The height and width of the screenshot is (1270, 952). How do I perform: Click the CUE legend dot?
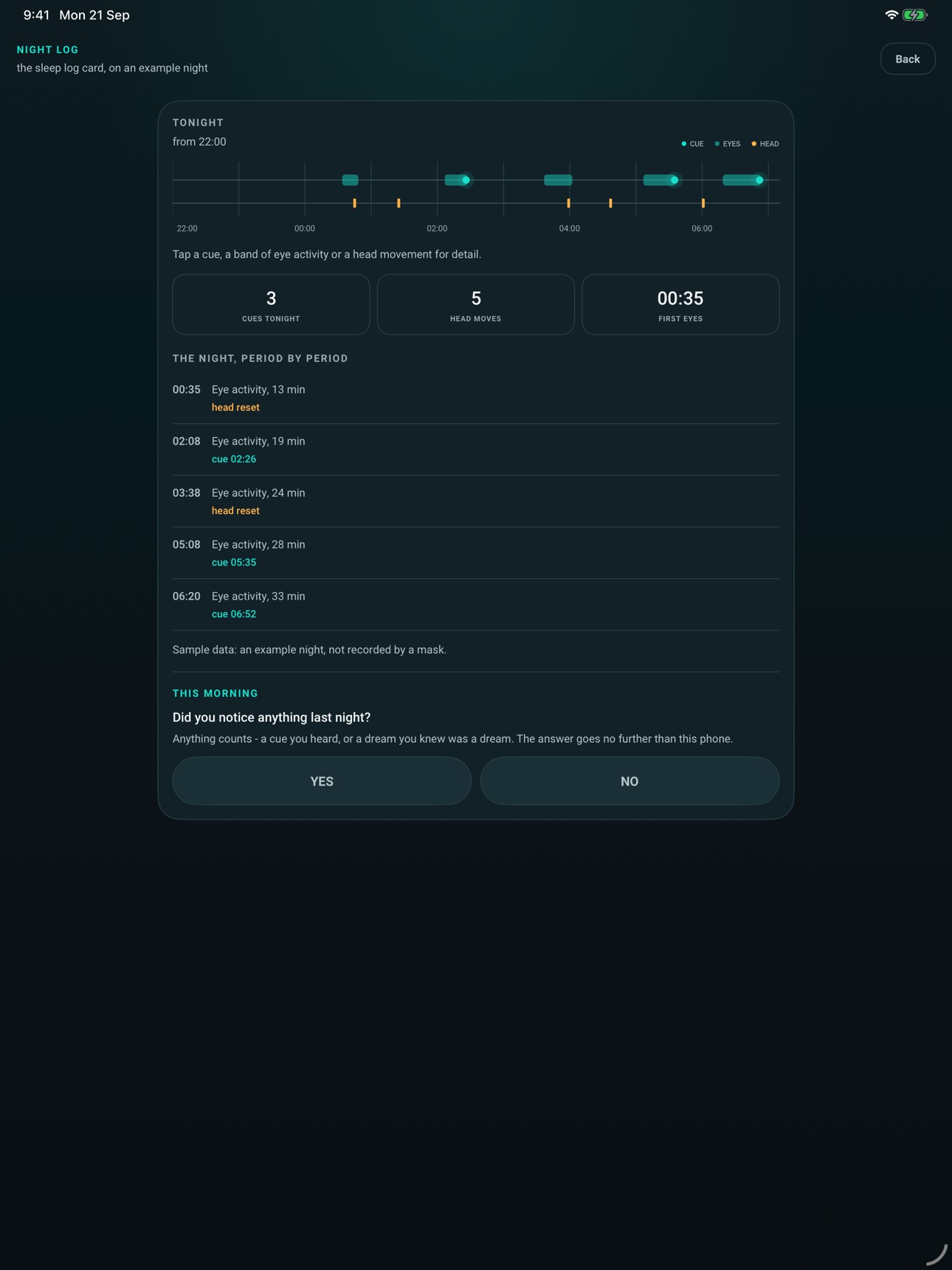pyautogui.click(x=684, y=144)
